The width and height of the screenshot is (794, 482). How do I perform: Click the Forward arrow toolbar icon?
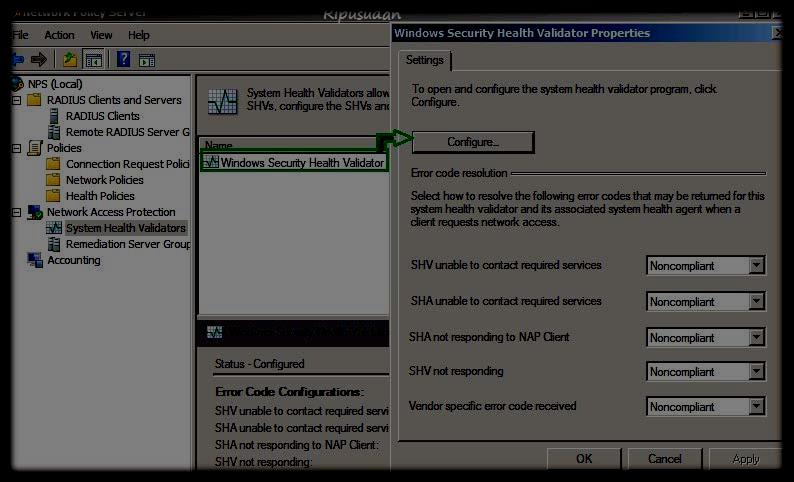[x=38, y=60]
